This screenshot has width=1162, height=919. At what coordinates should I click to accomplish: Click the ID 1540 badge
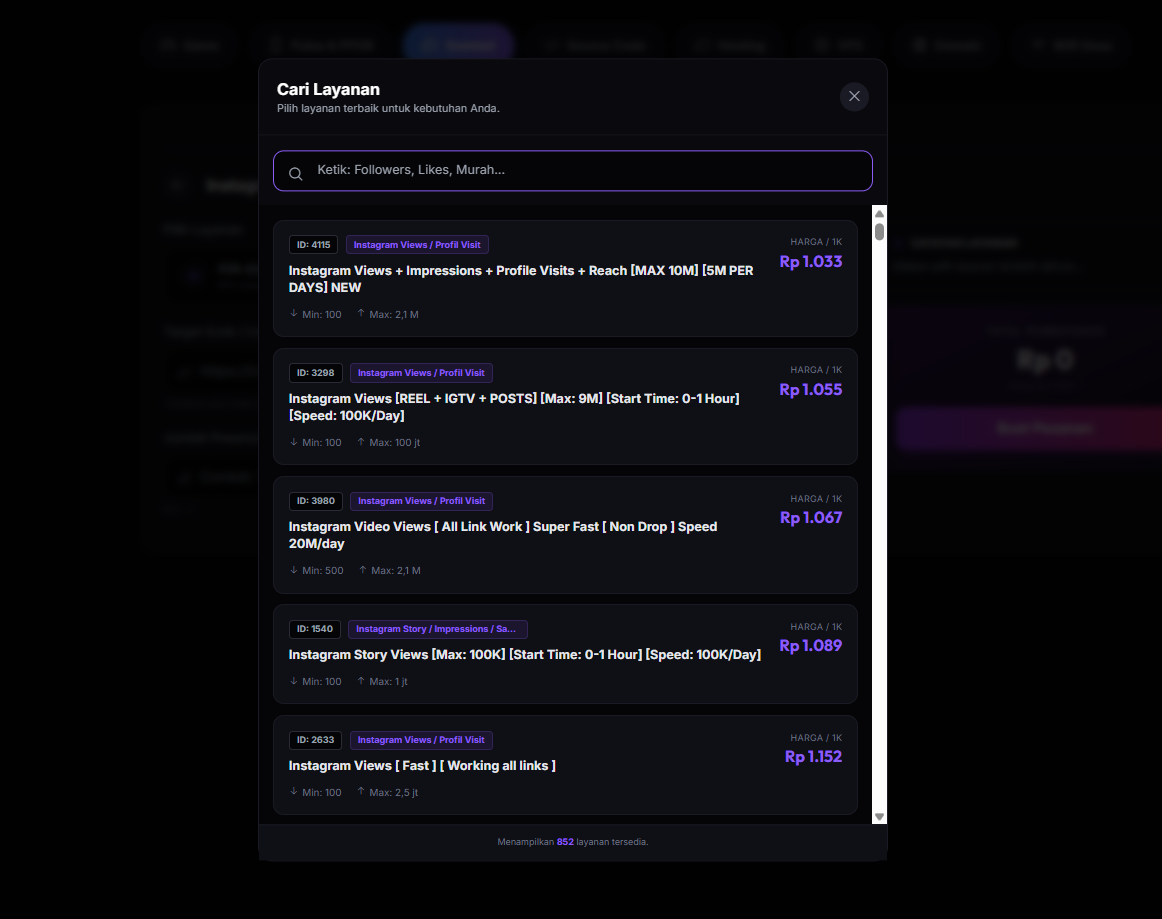coord(314,629)
